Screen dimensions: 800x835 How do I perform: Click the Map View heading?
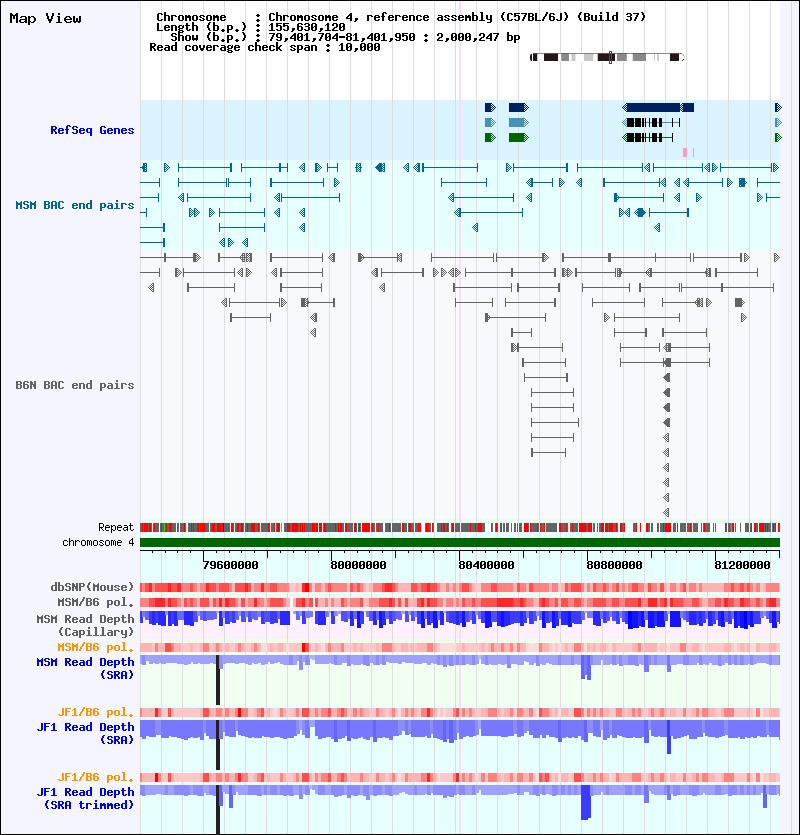click(x=45, y=19)
